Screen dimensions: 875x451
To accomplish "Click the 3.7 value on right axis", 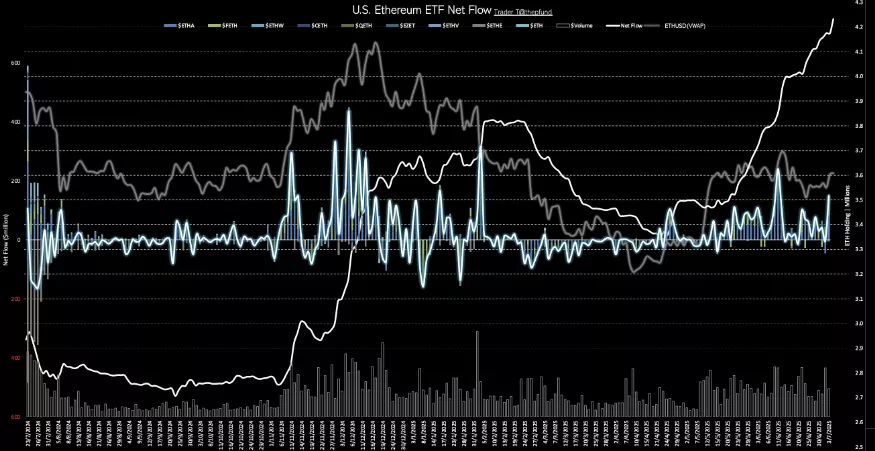I will pyautogui.click(x=859, y=151).
